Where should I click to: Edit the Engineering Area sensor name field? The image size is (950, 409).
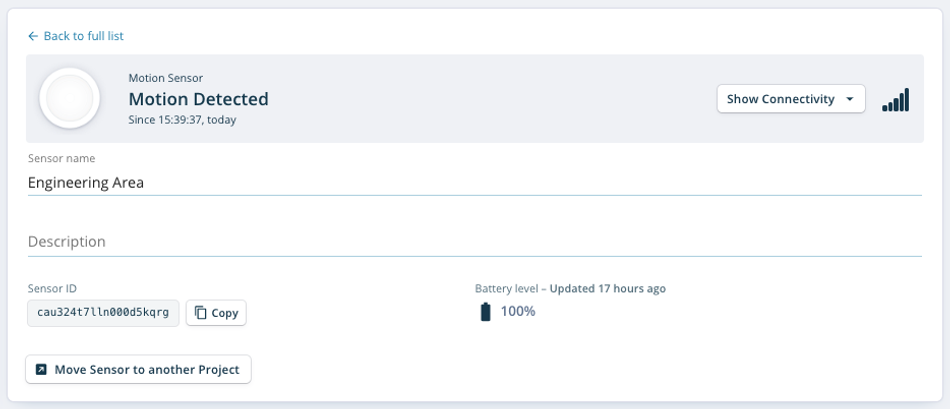474,182
